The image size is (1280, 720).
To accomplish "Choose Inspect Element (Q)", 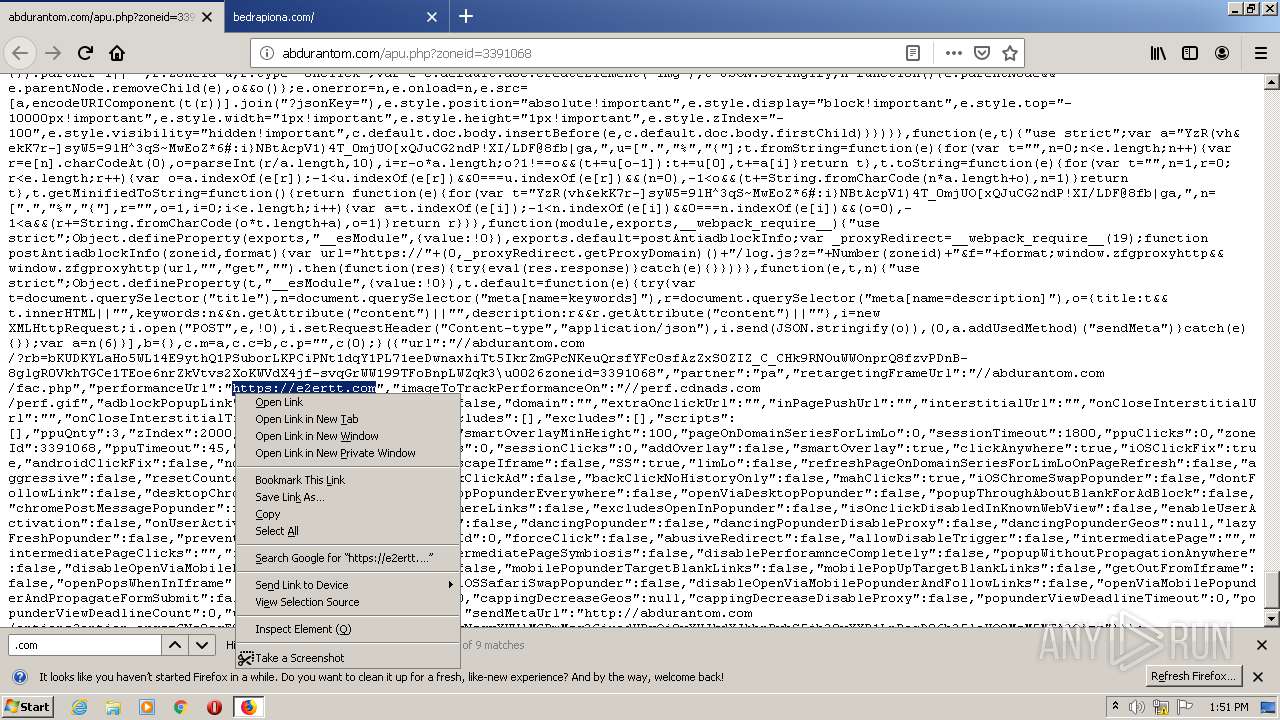I will (x=347, y=629).
